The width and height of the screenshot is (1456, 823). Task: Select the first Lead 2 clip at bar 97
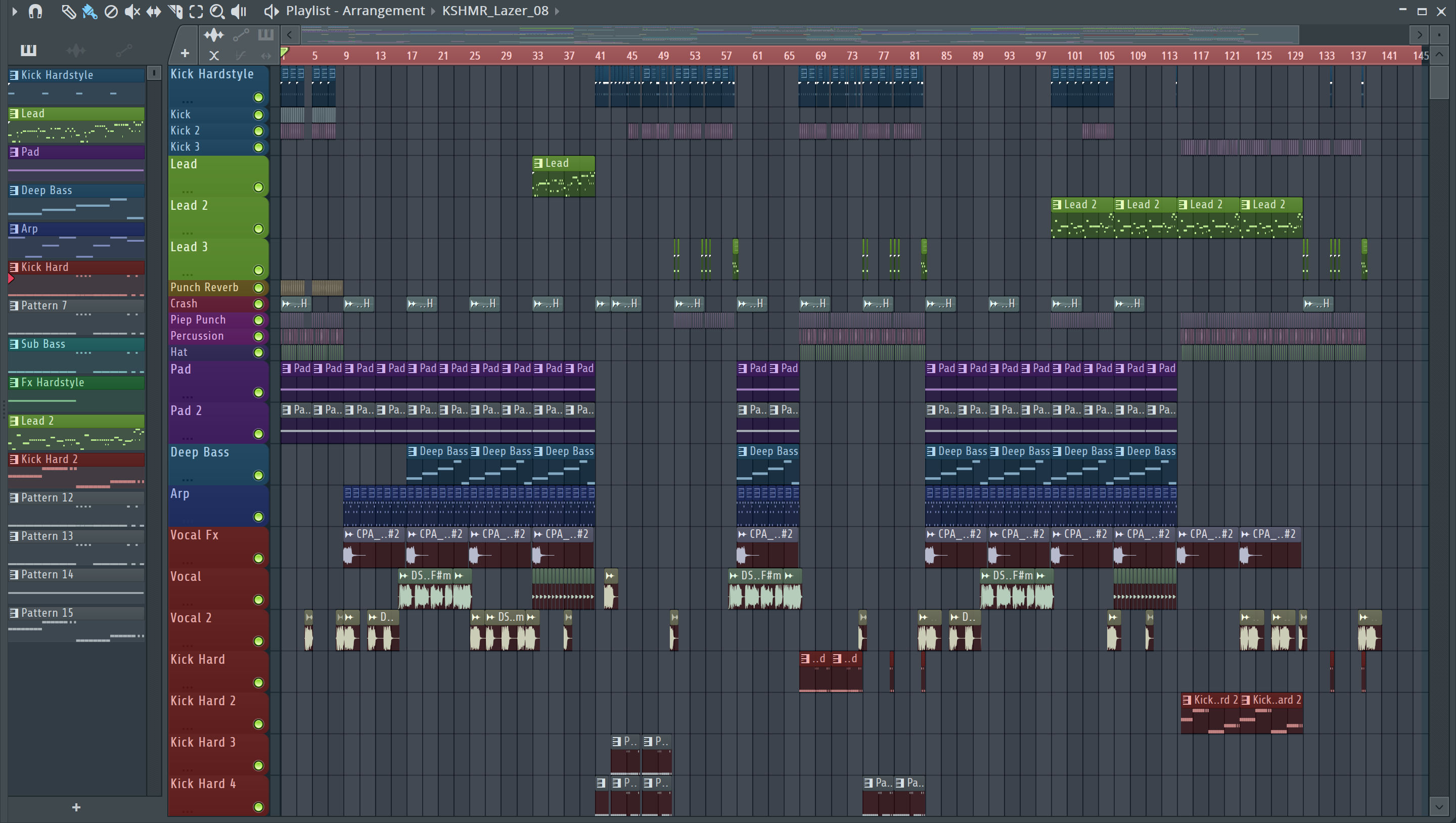(1082, 217)
